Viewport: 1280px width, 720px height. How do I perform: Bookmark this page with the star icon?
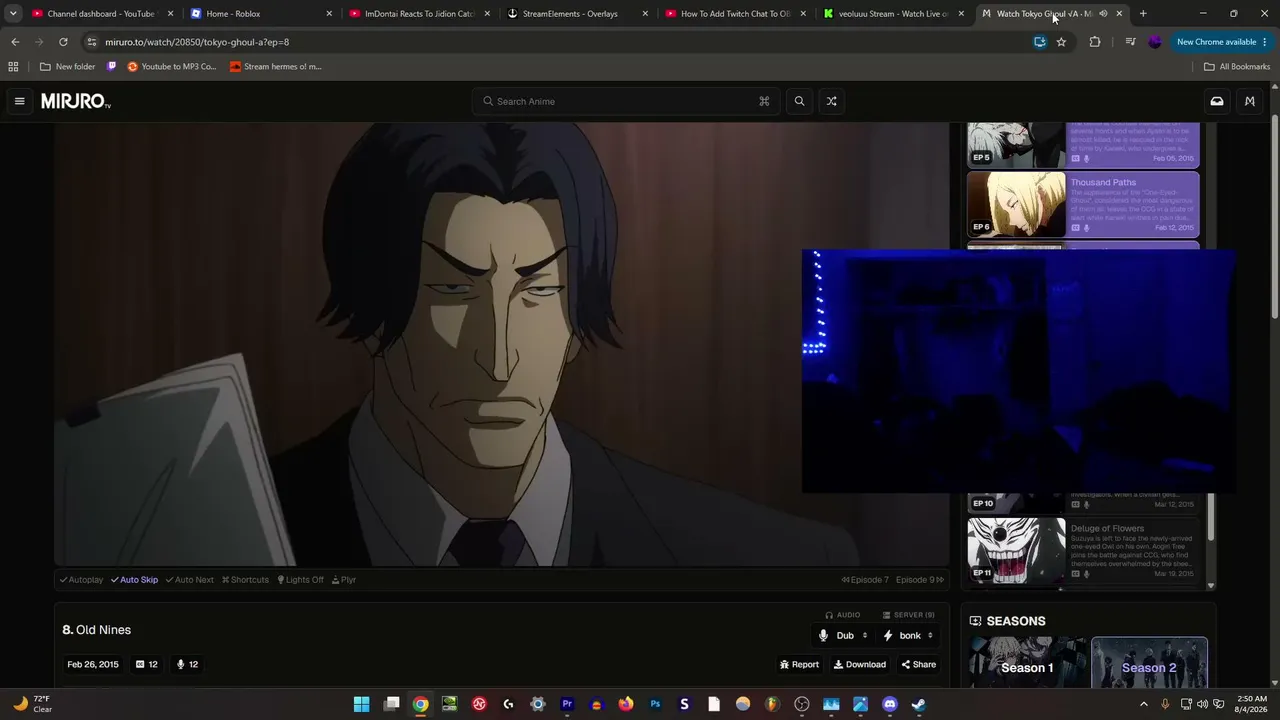[1061, 42]
